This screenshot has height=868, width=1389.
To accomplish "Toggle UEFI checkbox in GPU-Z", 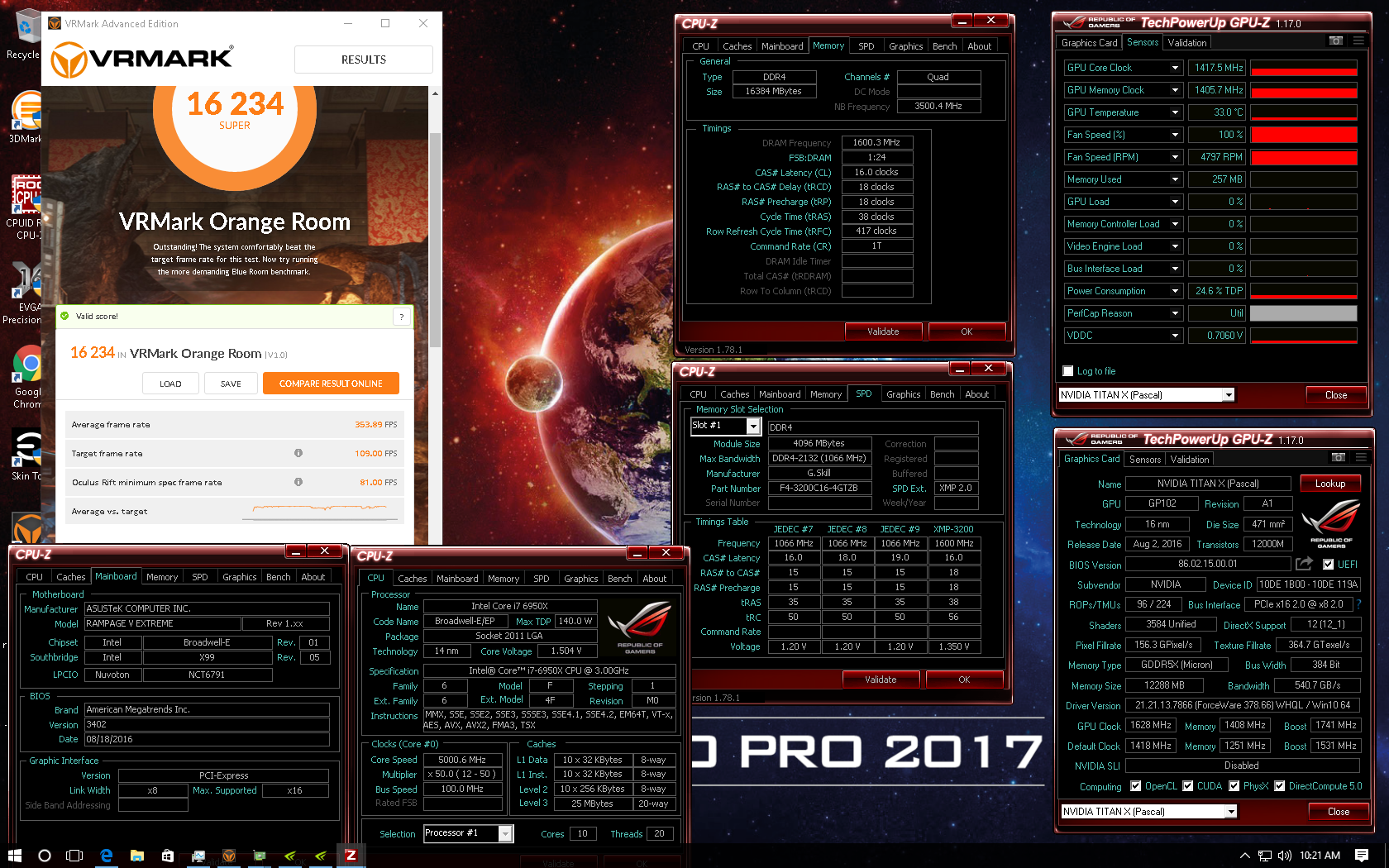I will coord(1328,565).
